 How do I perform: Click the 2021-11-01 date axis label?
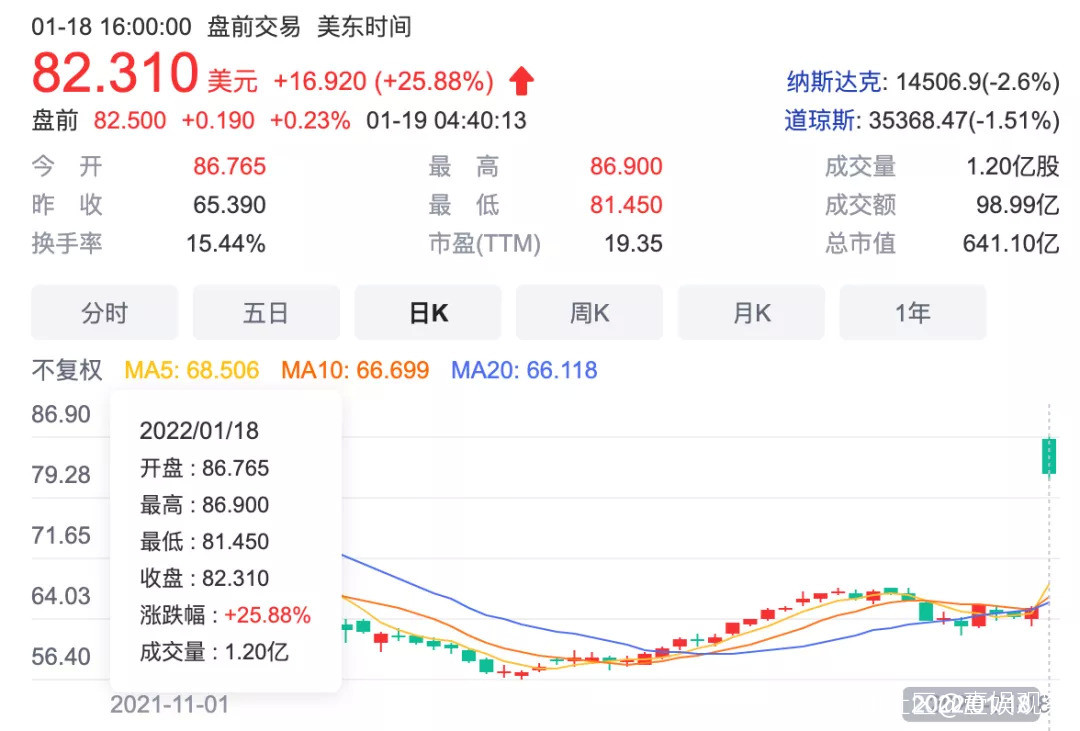coord(169,704)
